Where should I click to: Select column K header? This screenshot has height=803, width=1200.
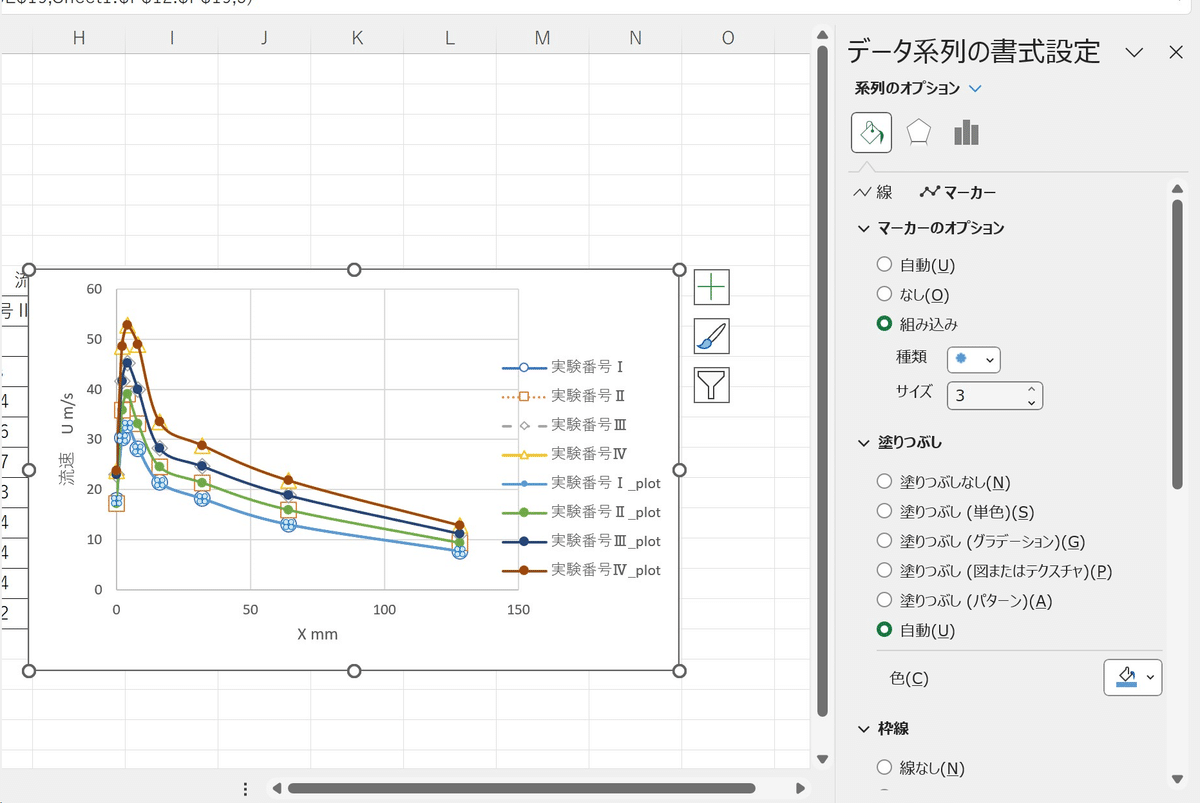pyautogui.click(x=357, y=38)
